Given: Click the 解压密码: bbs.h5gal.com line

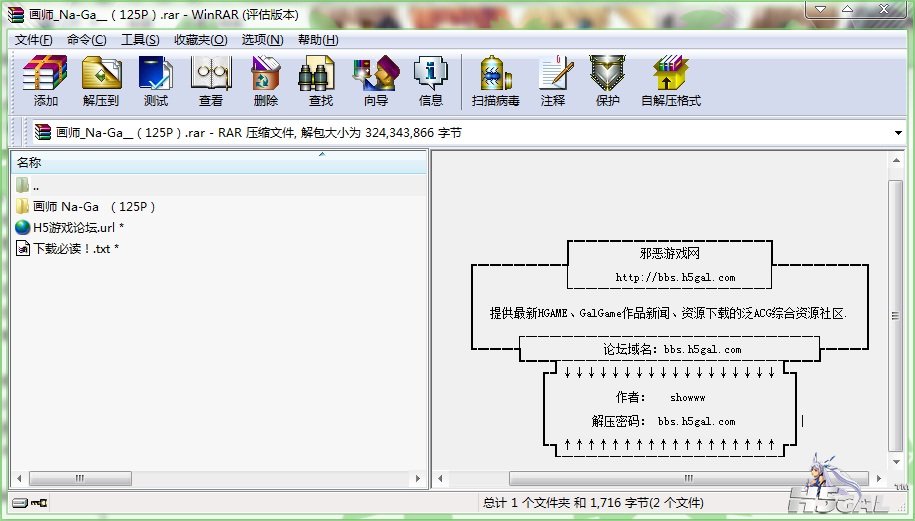Looking at the screenshot, I should tap(663, 421).
